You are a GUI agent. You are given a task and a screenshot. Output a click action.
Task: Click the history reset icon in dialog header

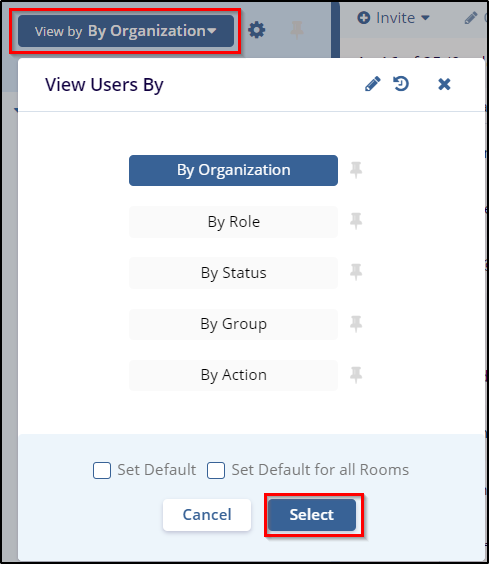coord(401,84)
